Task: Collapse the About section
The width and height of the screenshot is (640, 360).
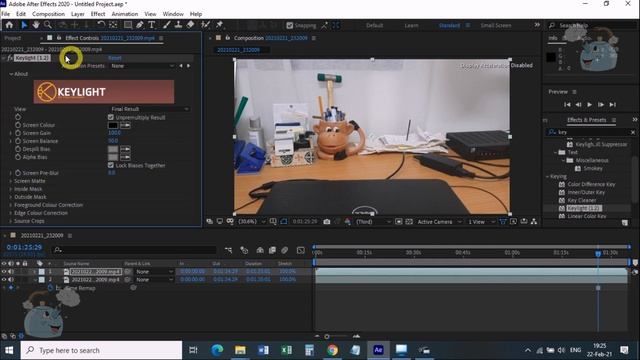Action: (x=11, y=74)
